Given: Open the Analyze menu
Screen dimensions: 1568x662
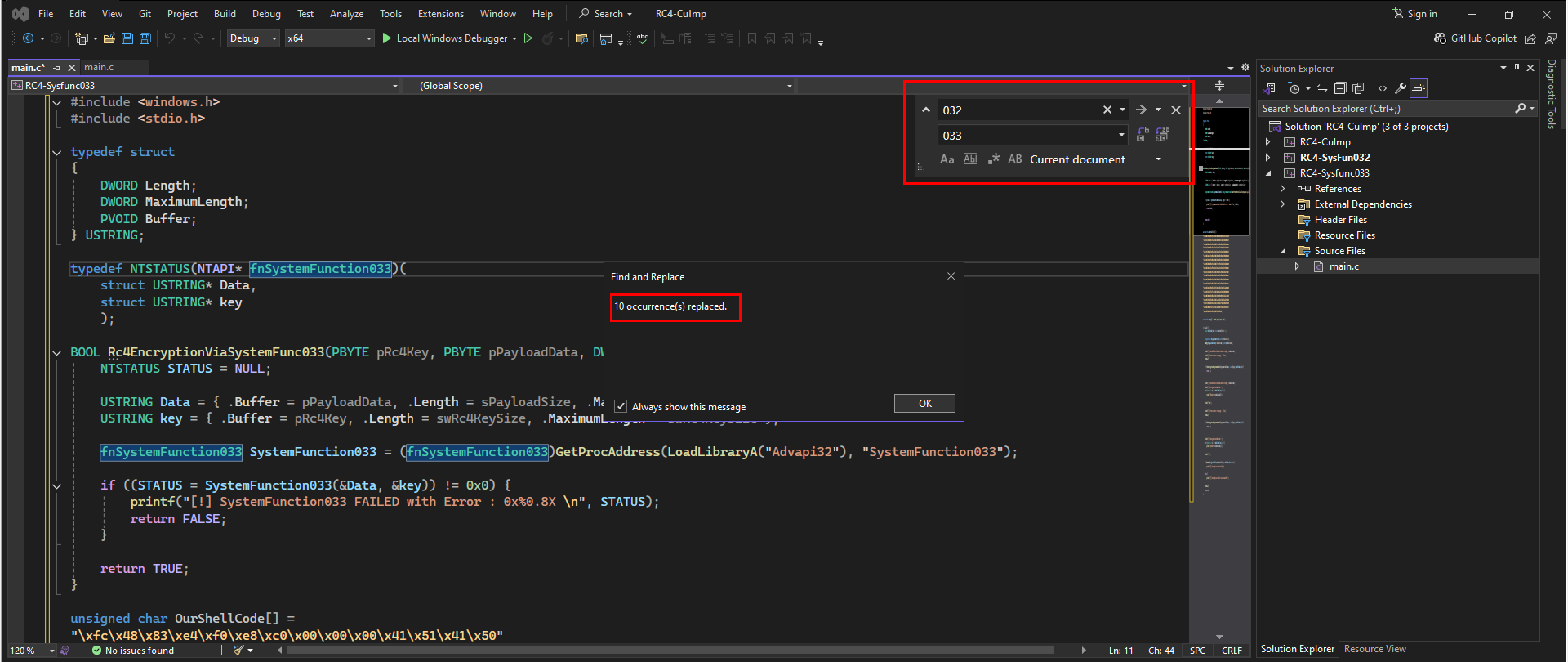Looking at the screenshot, I should click(x=346, y=14).
